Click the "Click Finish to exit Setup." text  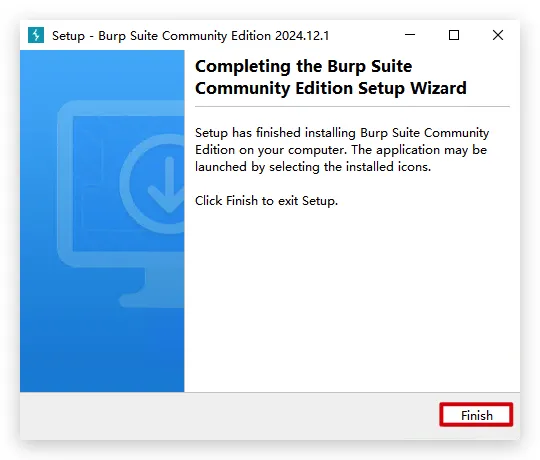coord(266,201)
